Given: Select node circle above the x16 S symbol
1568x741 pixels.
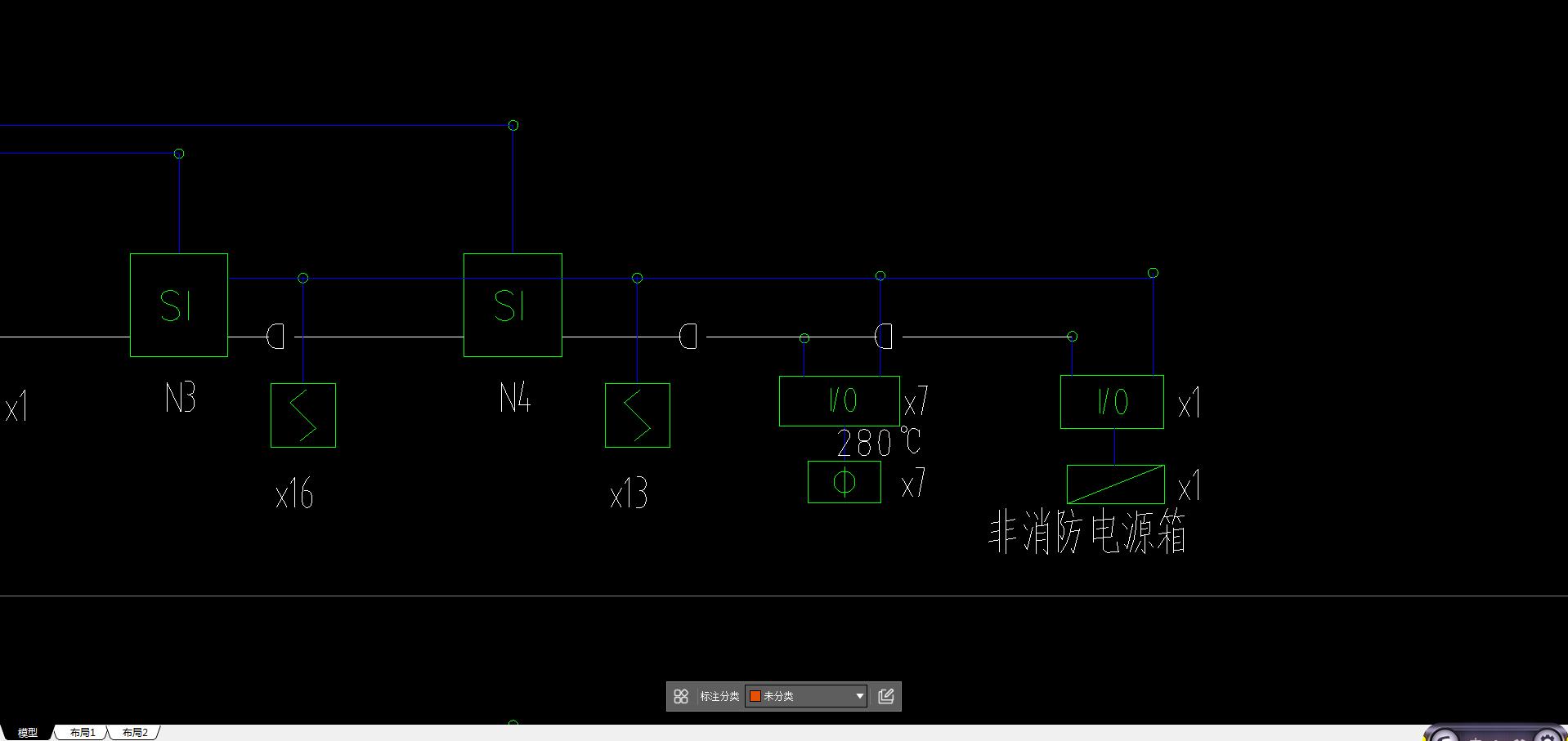Looking at the screenshot, I should [x=303, y=278].
